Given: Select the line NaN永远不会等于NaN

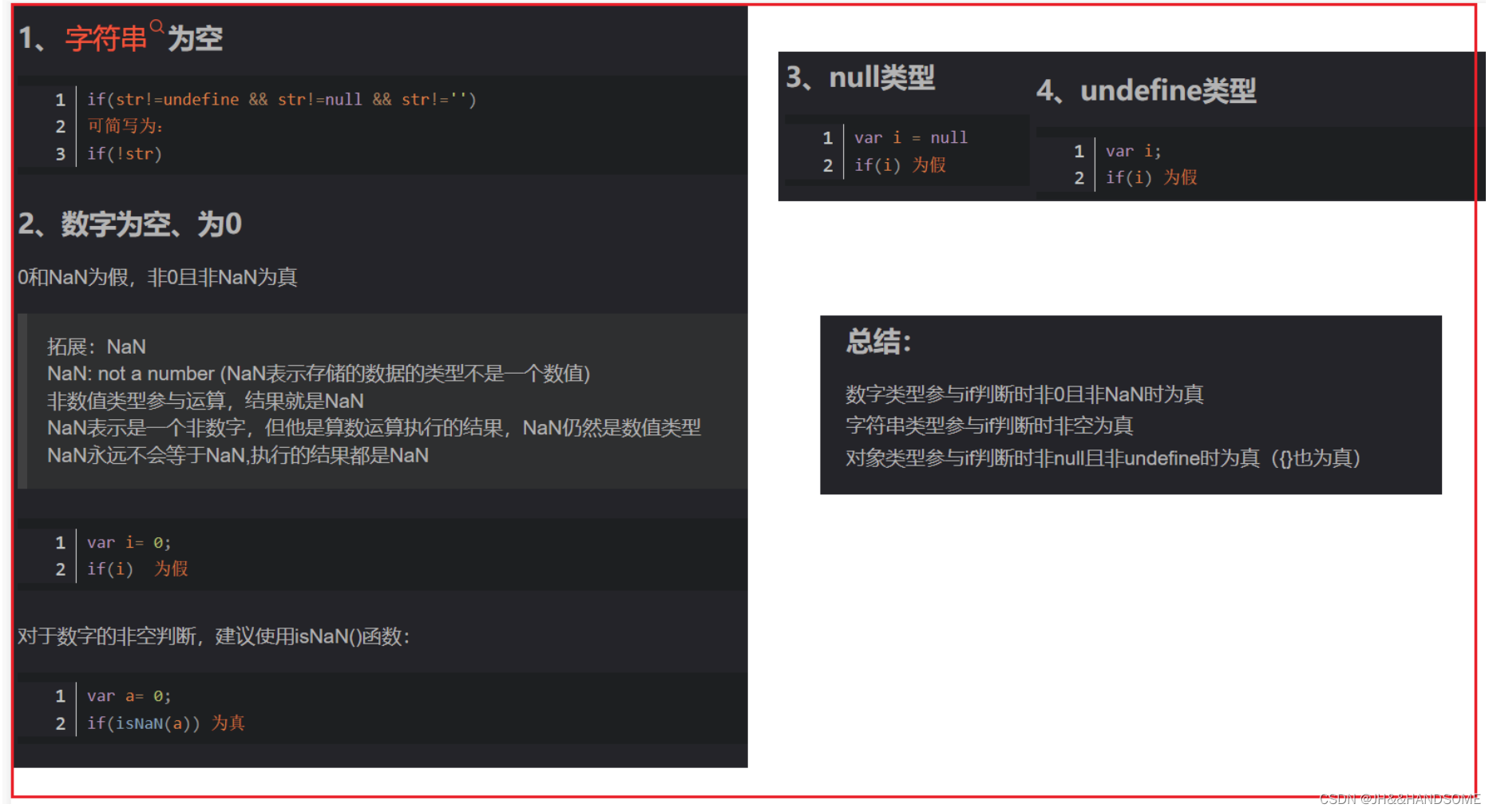Looking at the screenshot, I should (x=238, y=455).
